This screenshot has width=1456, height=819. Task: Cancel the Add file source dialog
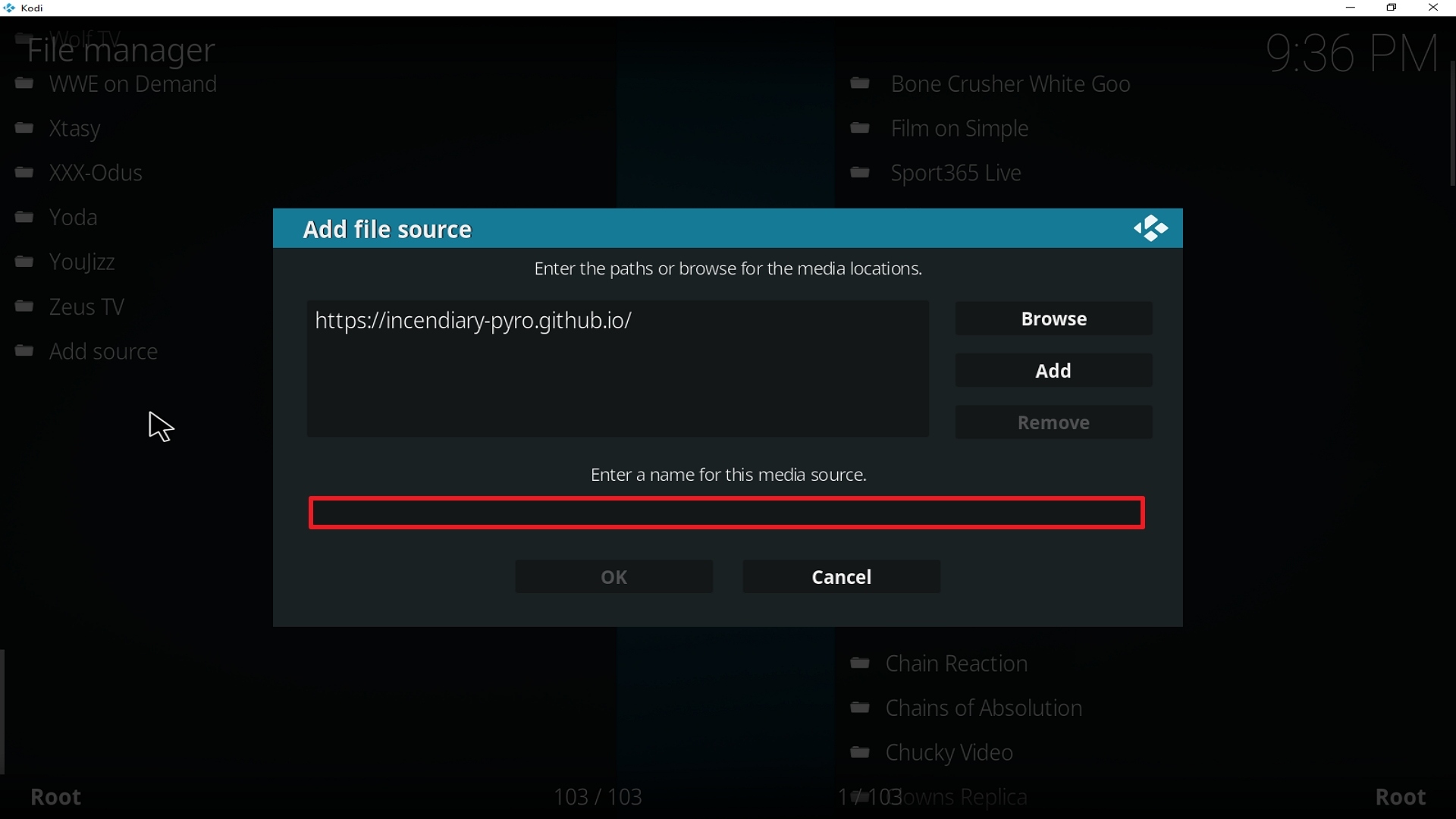pyautogui.click(x=842, y=577)
